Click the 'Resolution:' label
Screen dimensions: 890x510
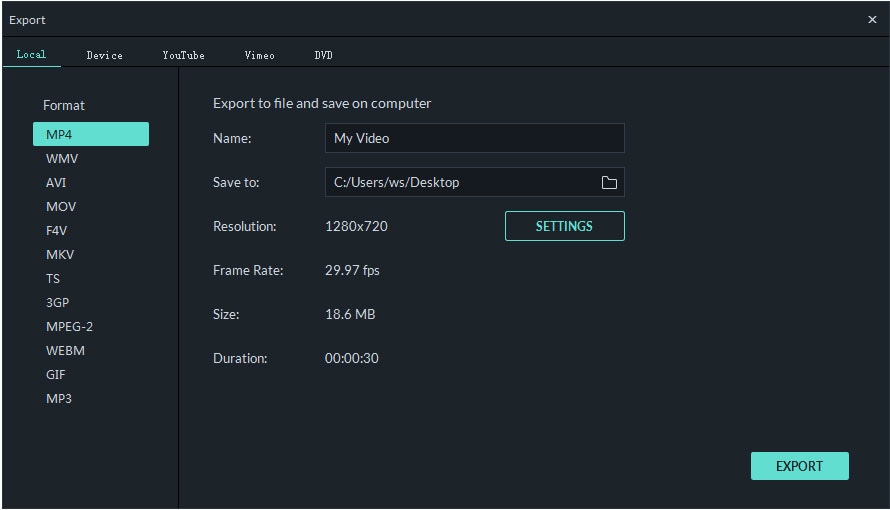point(245,226)
